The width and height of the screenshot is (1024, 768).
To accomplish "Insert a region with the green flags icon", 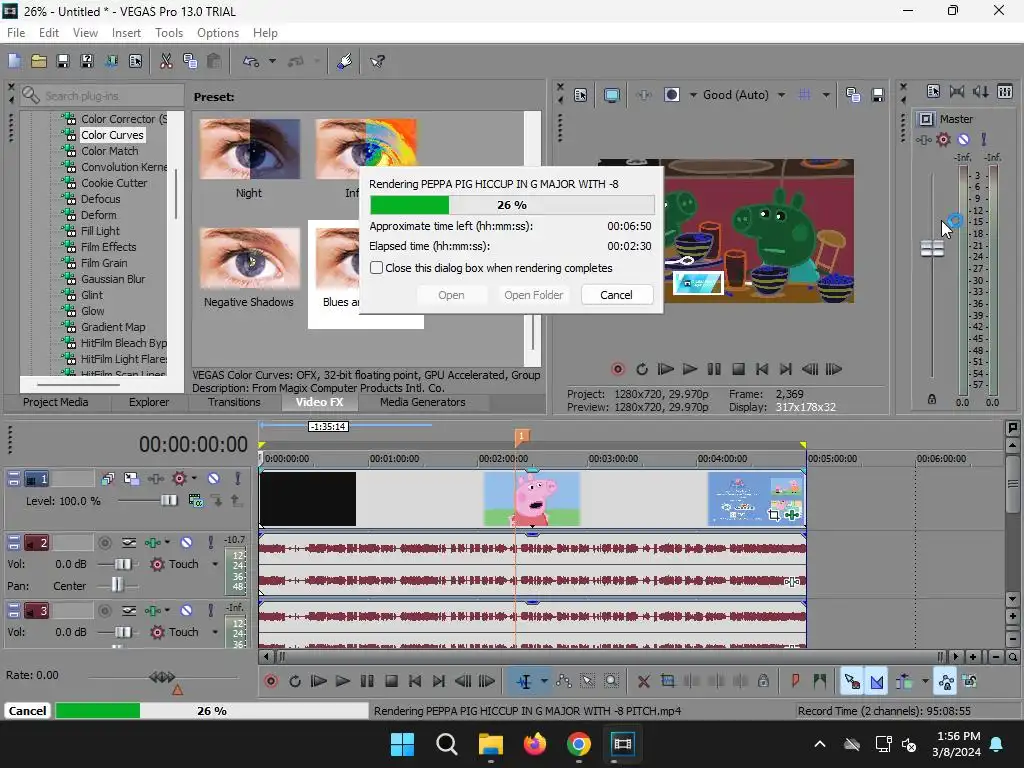I will (x=820, y=682).
